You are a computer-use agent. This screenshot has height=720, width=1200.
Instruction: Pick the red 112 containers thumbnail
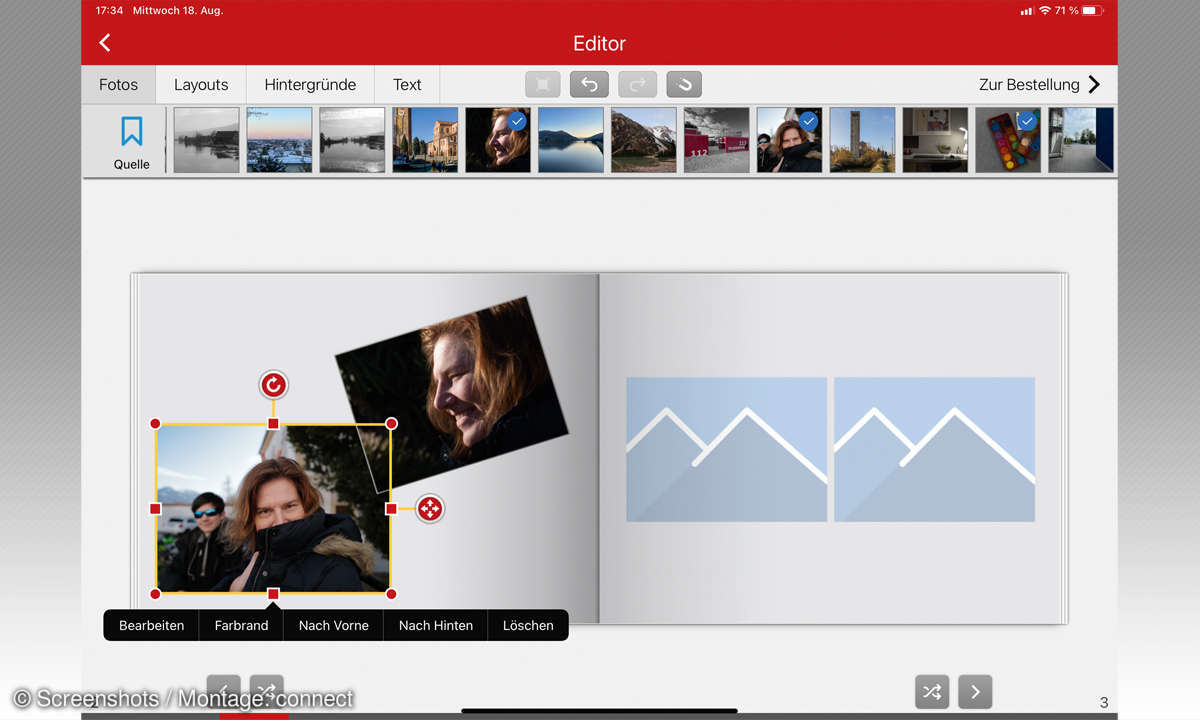coord(716,140)
